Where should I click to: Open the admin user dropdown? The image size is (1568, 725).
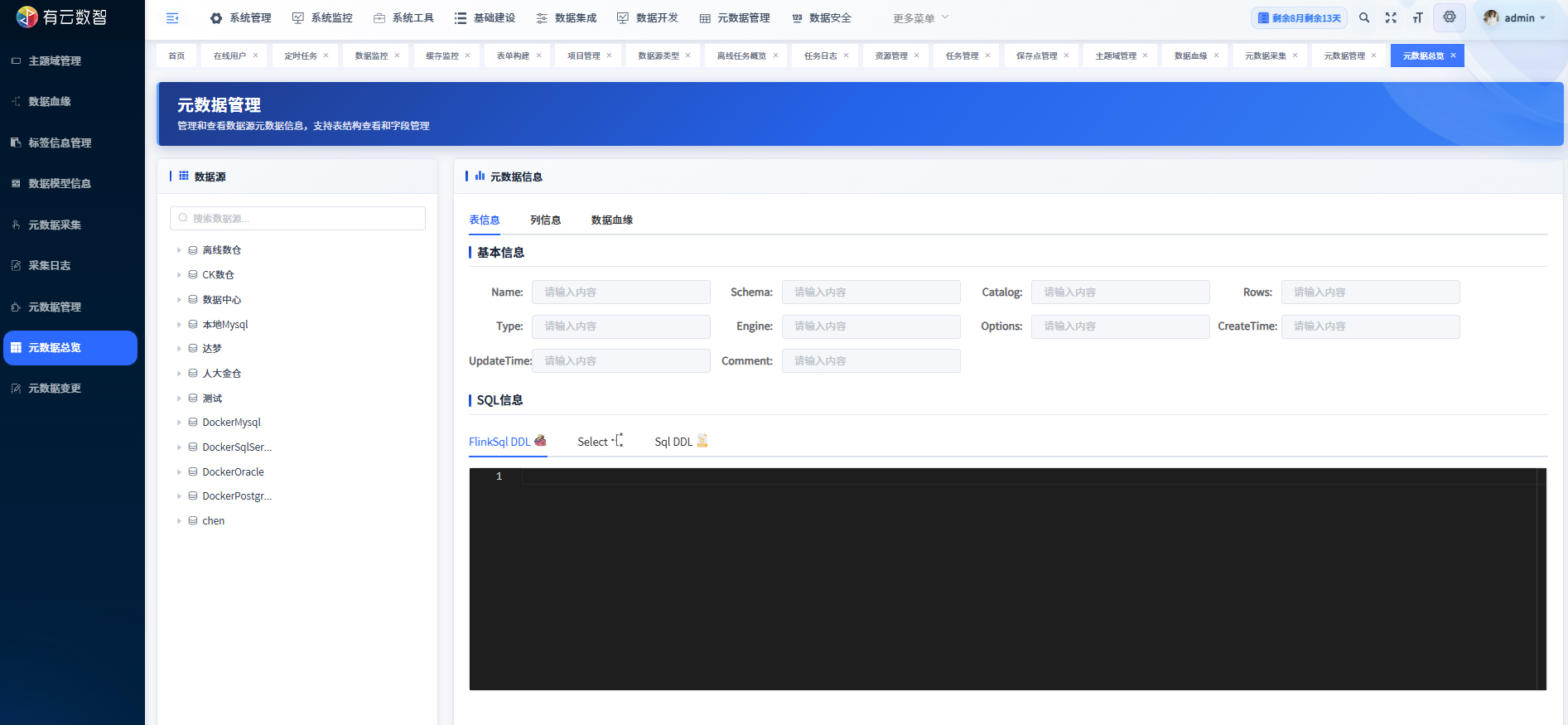point(1515,18)
